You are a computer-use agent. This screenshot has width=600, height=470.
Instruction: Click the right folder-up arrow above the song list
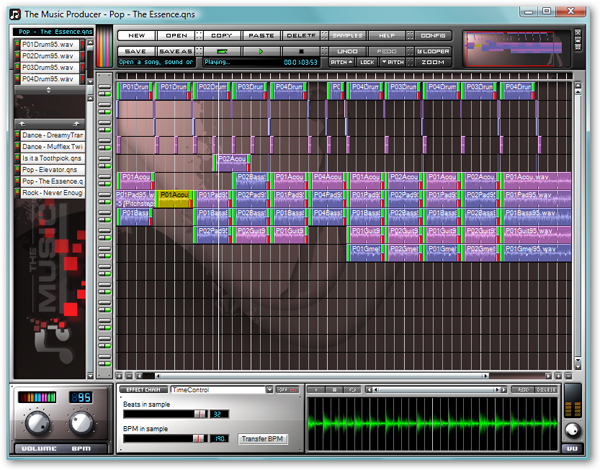(x=76, y=124)
